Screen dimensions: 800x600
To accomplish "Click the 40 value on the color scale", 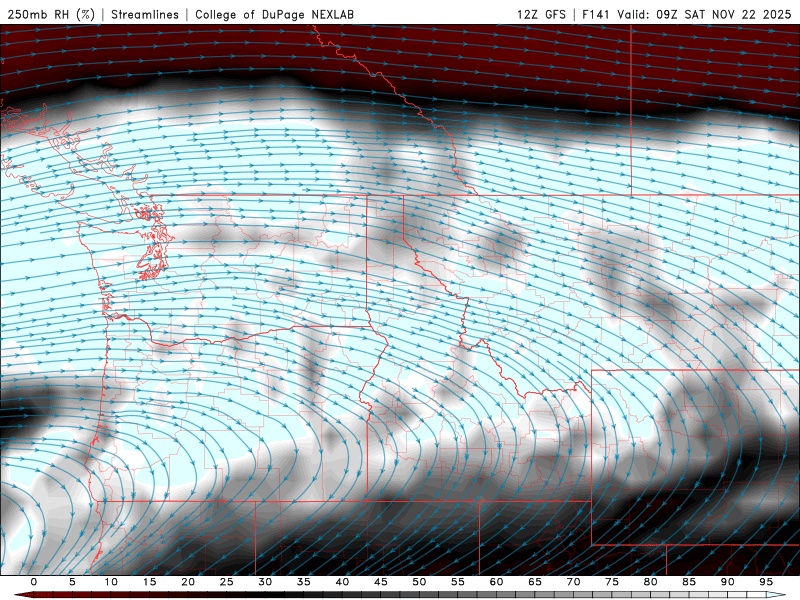I will click(x=342, y=582).
